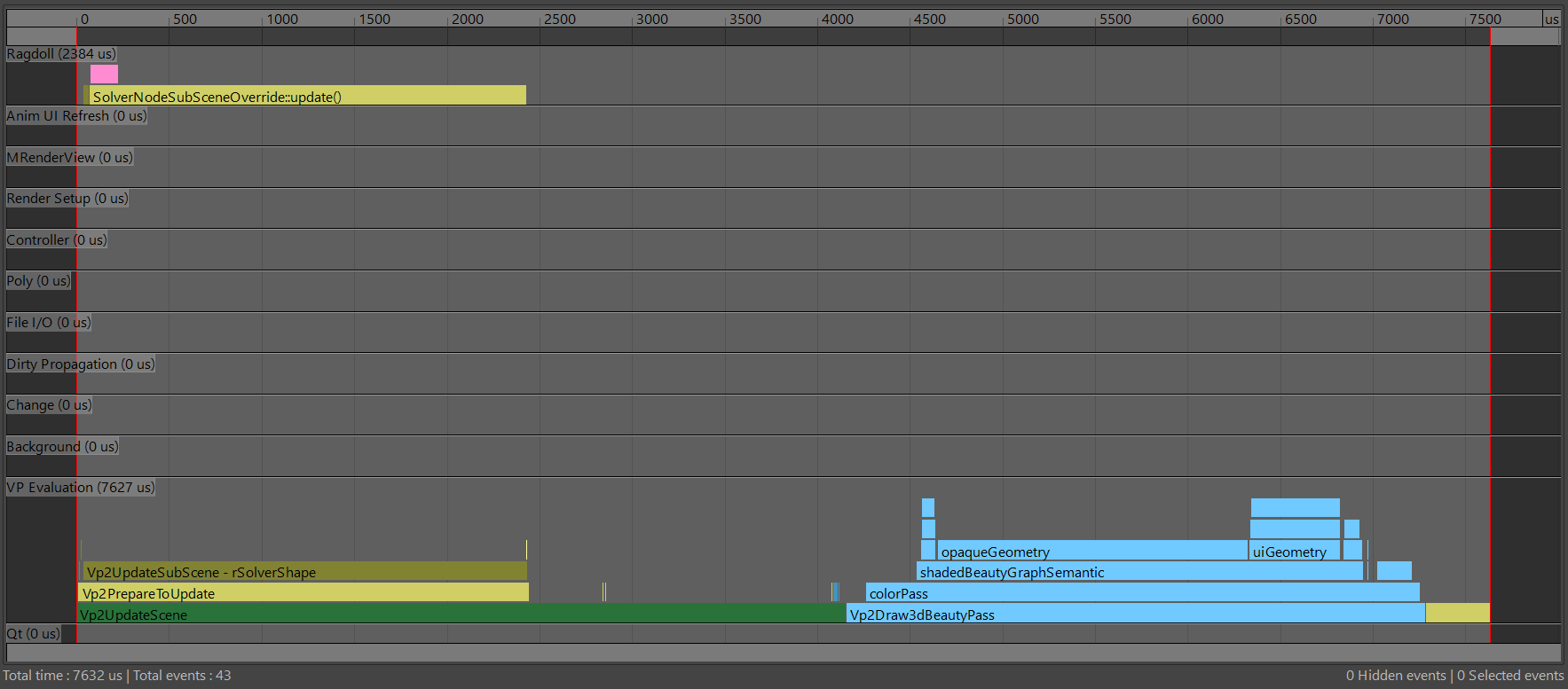
Task: Select the Vp2UpdateScene green event bar
Action: [461, 614]
